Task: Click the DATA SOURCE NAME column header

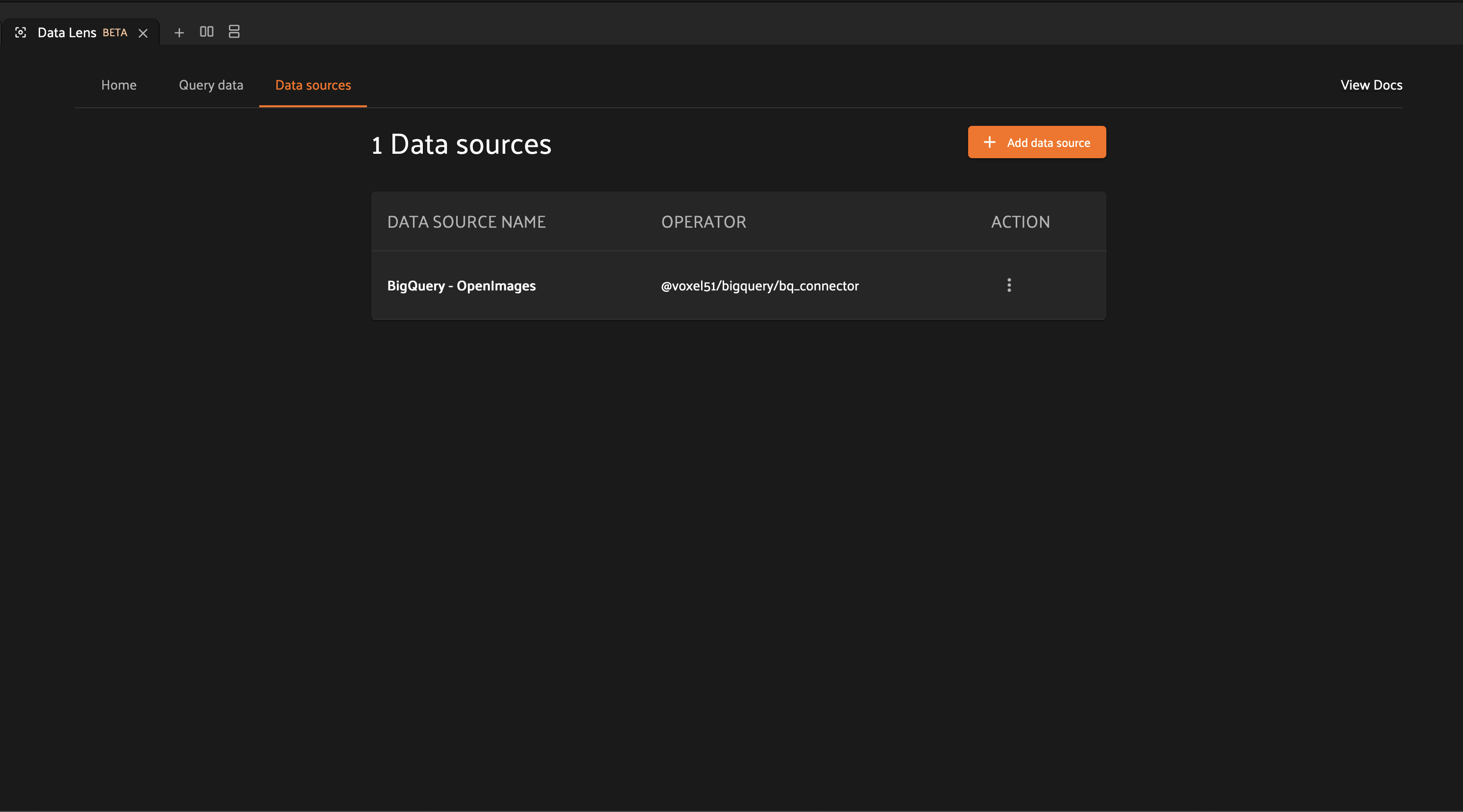Action: (x=466, y=221)
